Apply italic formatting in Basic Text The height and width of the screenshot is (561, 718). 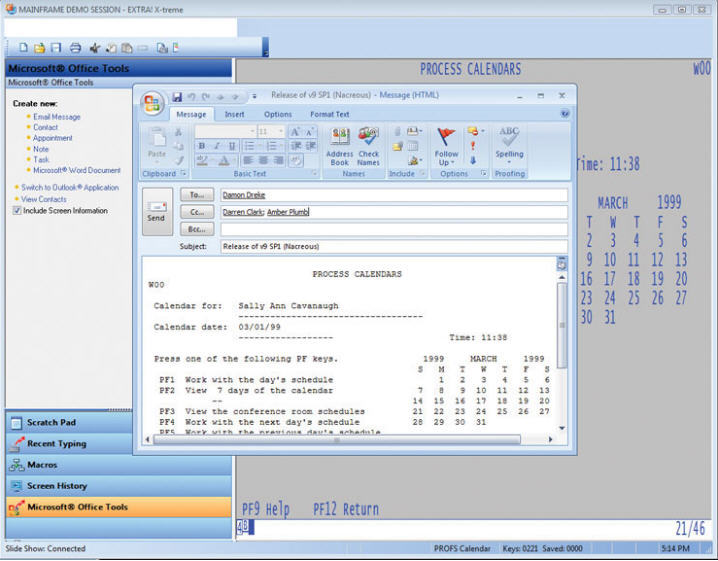coord(217,146)
